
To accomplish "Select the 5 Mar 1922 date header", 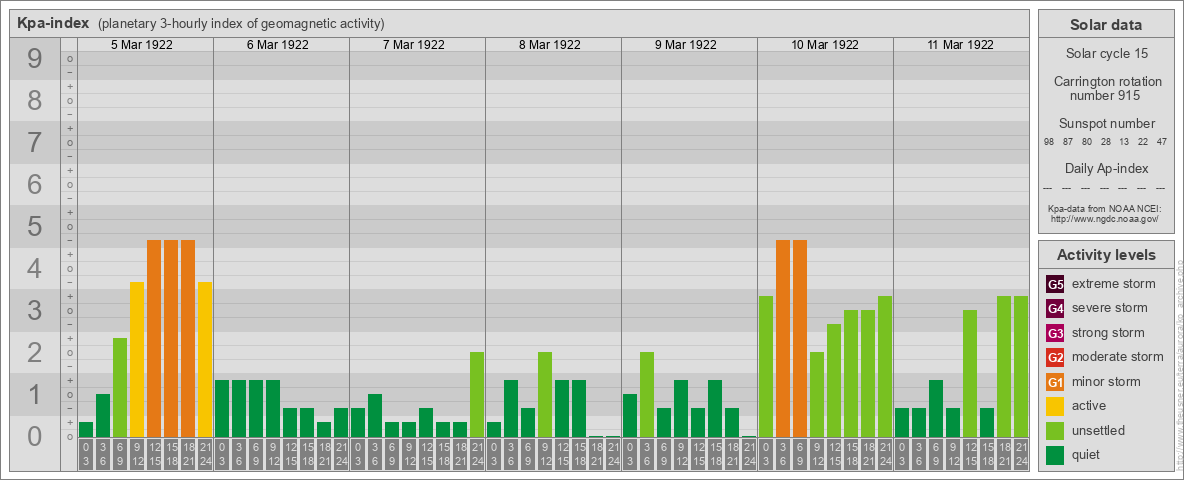I will (142, 45).
